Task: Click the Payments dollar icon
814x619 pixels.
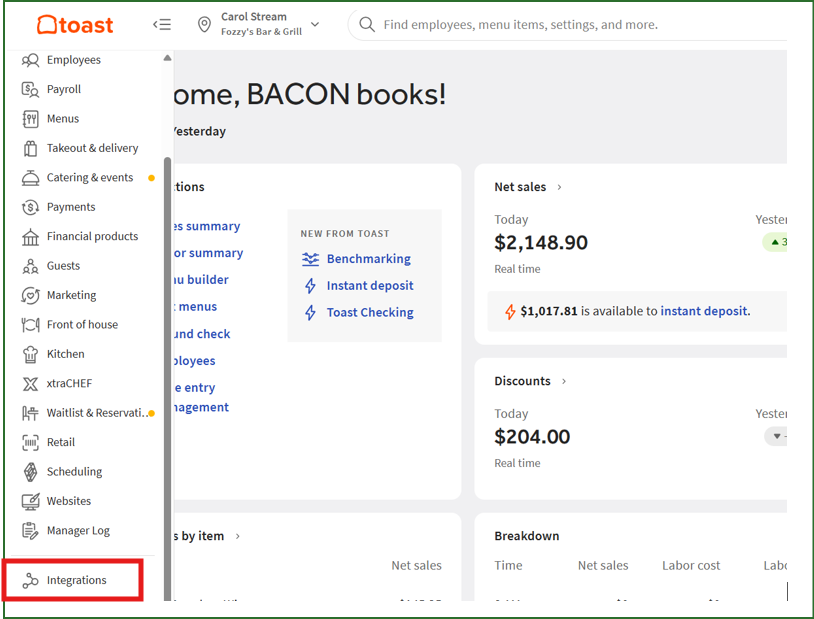Action: [30, 207]
